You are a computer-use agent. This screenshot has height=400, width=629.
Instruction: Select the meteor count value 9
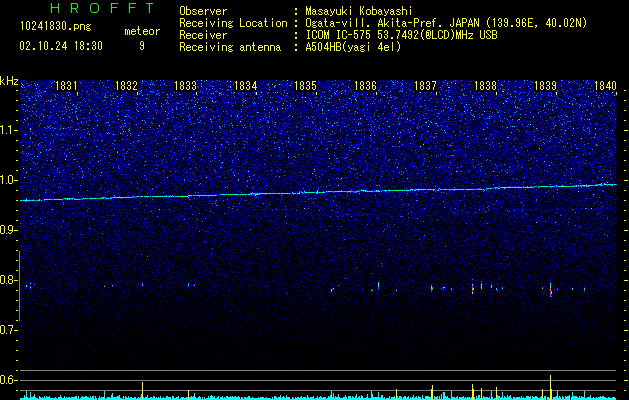(x=142, y=46)
